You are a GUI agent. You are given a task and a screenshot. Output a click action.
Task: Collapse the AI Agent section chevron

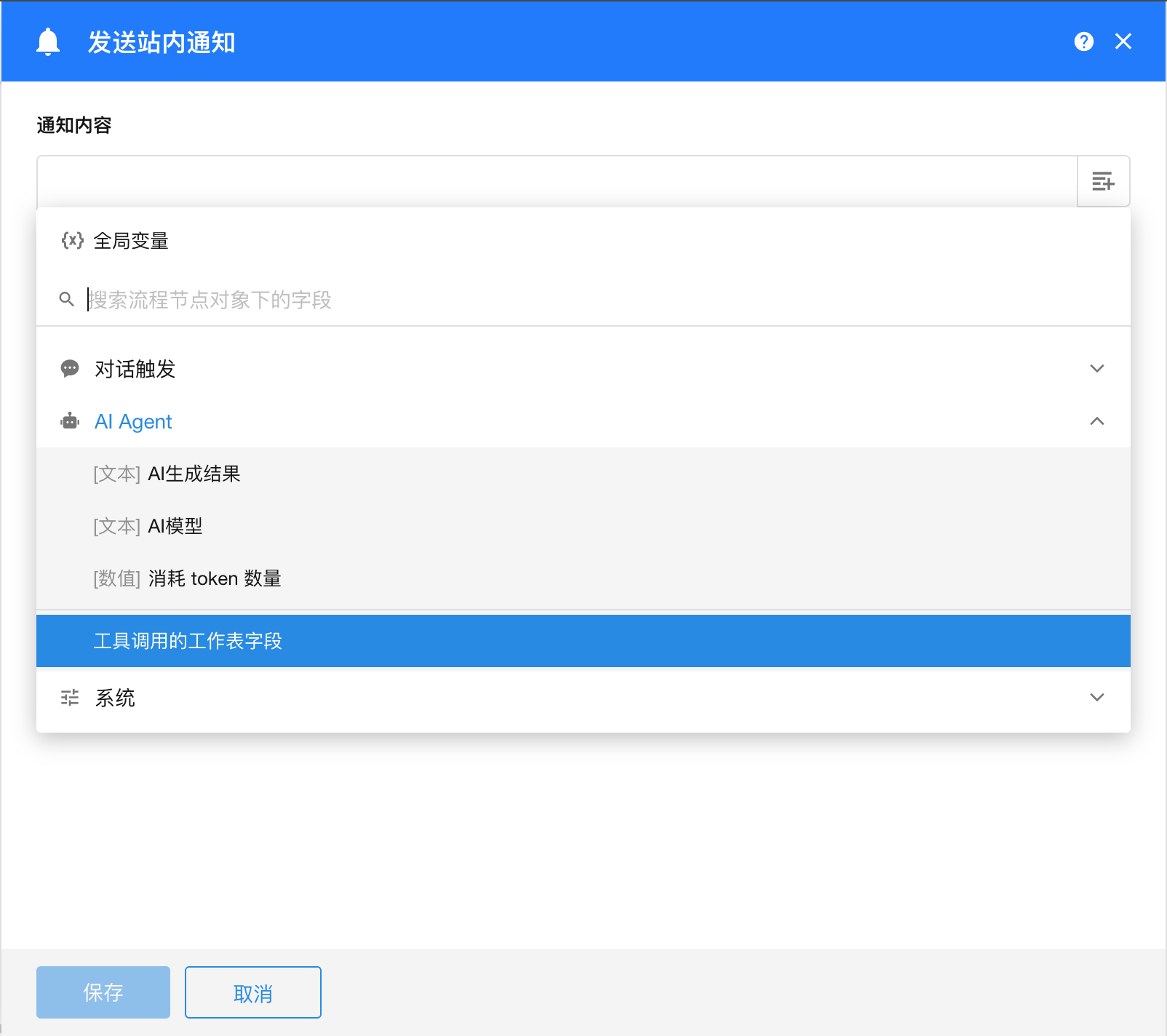point(1096,421)
